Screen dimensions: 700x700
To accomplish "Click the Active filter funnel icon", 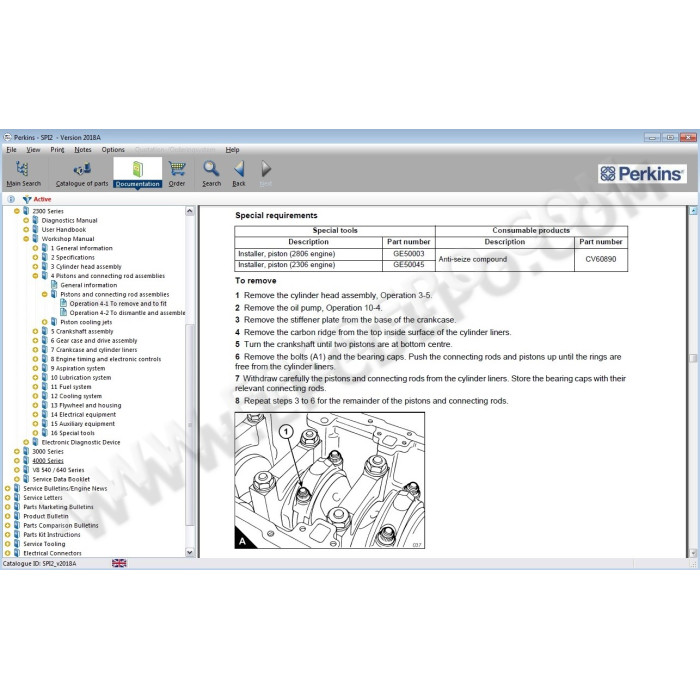I will point(27,199).
